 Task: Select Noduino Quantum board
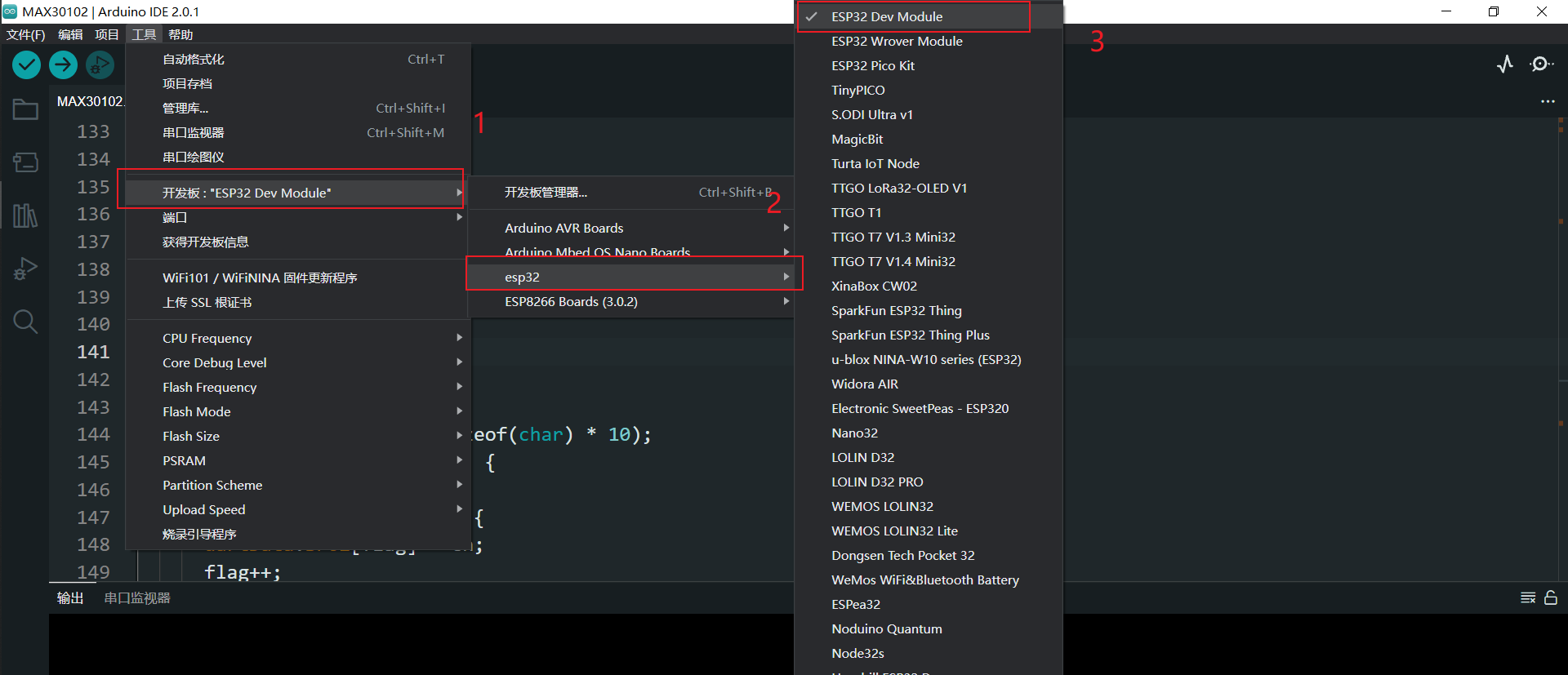tap(929, 628)
